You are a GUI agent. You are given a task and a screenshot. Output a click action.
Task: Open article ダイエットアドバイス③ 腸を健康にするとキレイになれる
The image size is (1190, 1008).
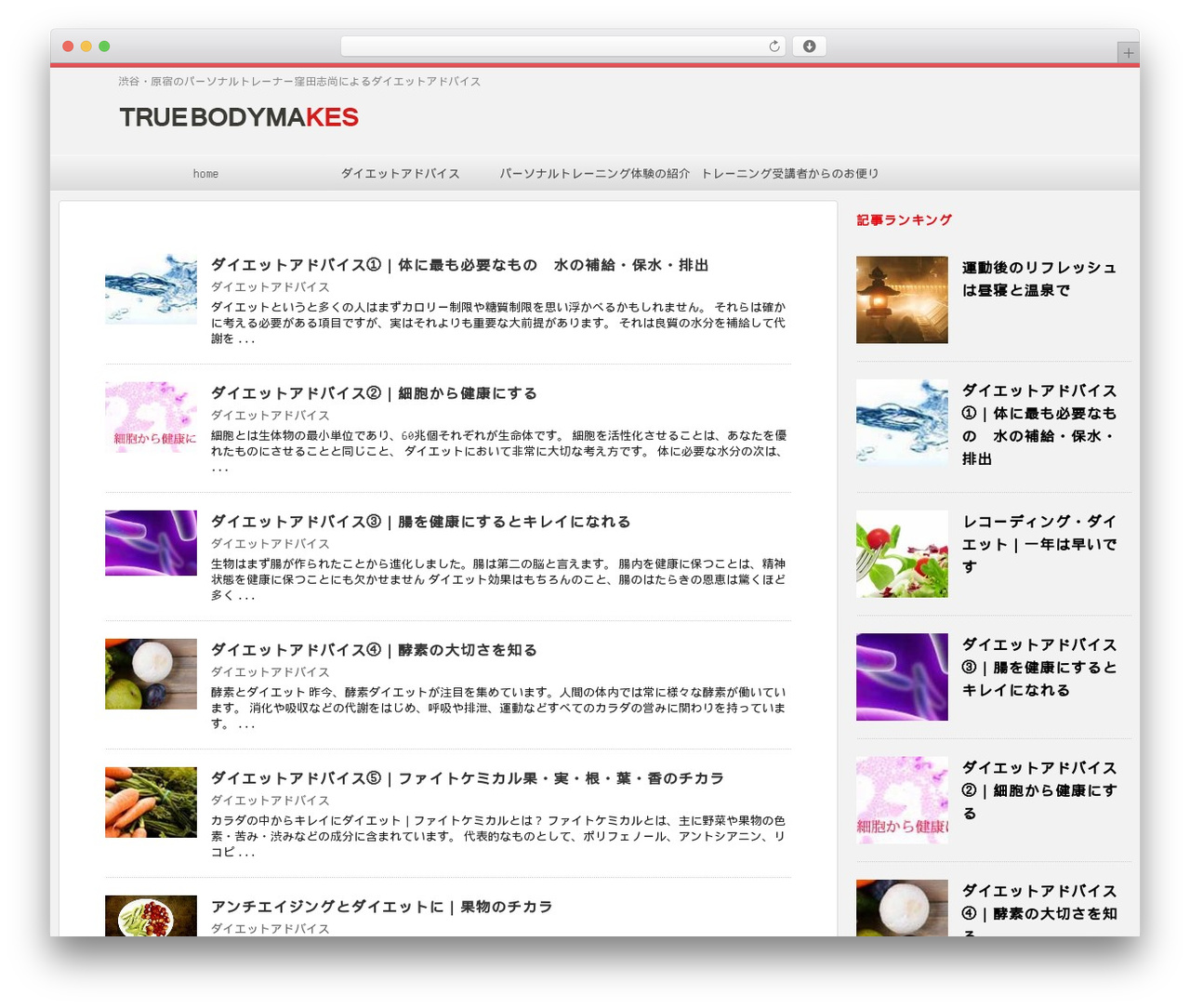coord(420,522)
